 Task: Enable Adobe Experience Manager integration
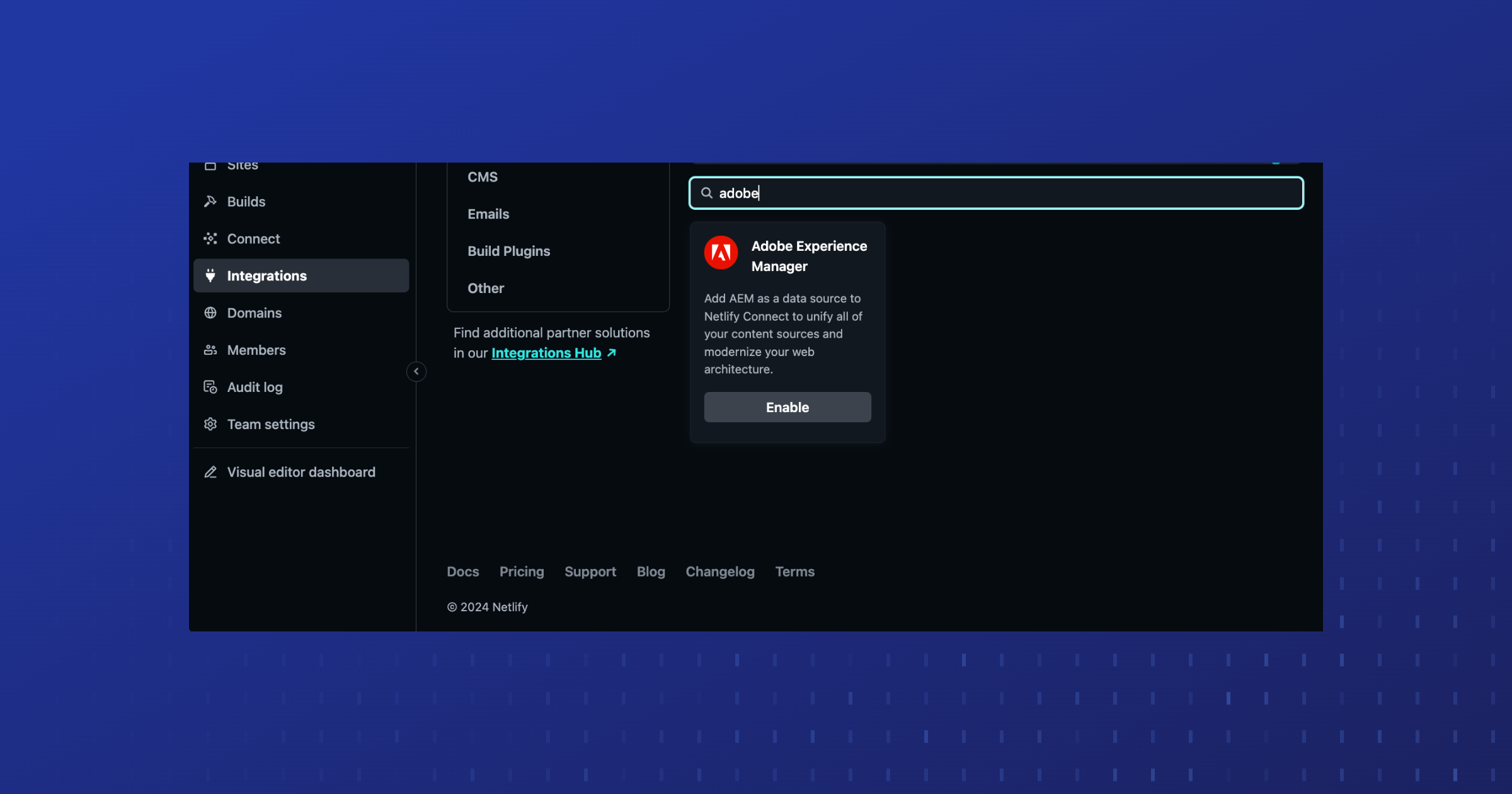coord(787,408)
